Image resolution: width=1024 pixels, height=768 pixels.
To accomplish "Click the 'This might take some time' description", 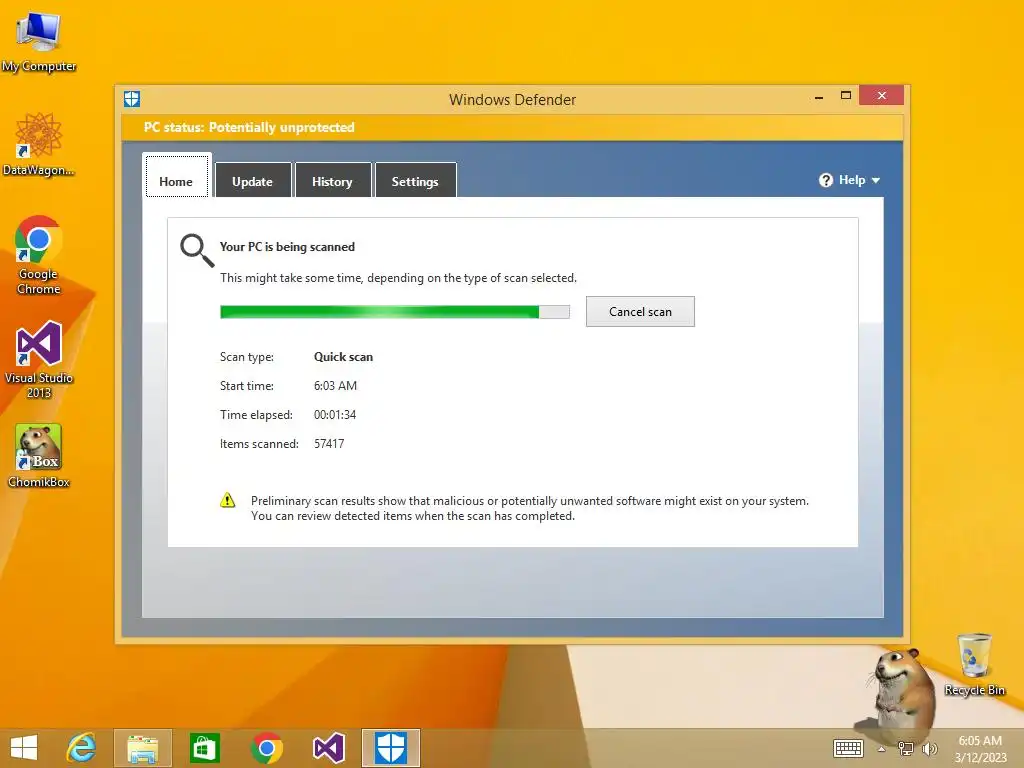I will (398, 278).
